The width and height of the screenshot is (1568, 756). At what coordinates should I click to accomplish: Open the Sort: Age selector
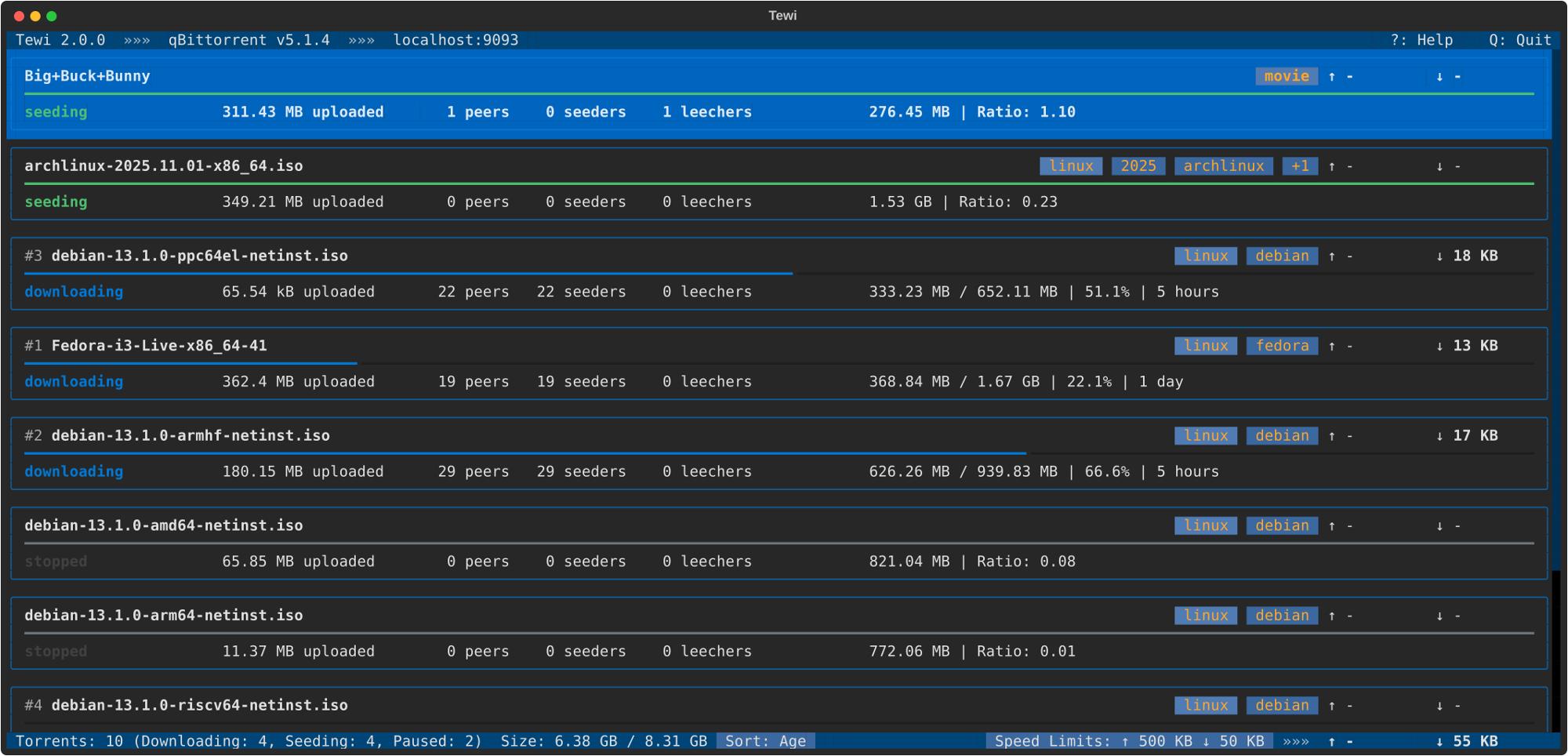765,741
